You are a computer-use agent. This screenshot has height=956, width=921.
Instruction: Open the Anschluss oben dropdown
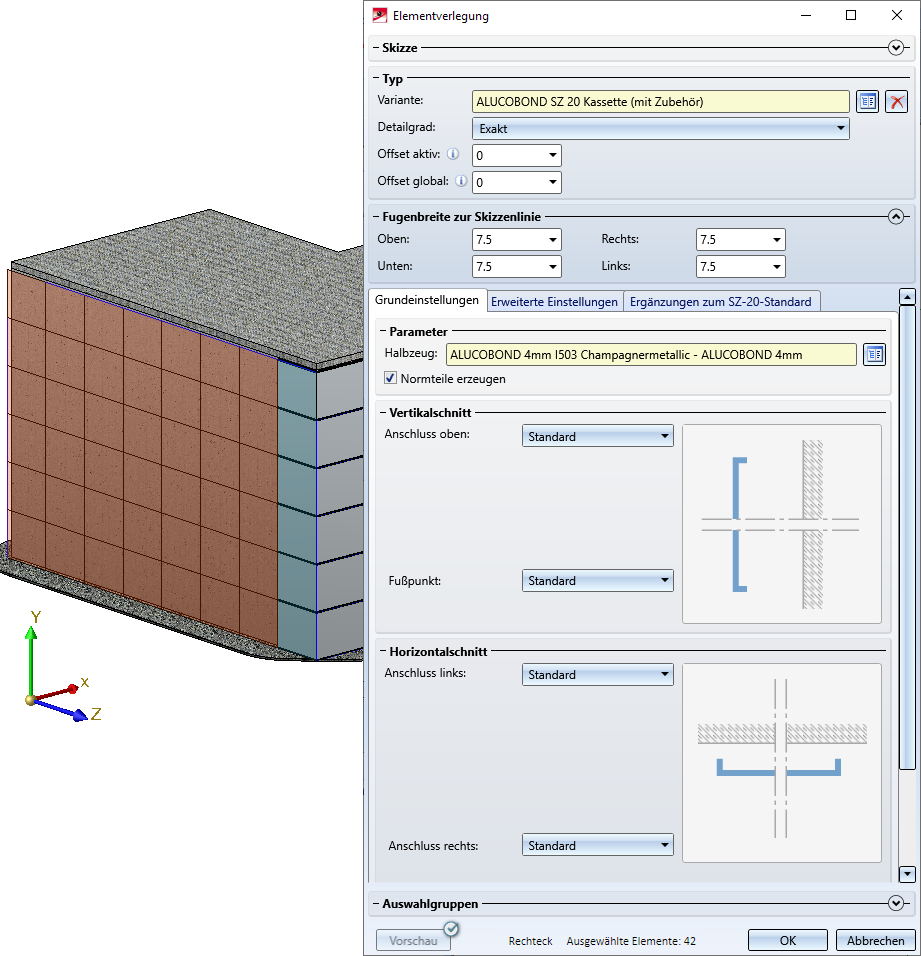point(597,437)
